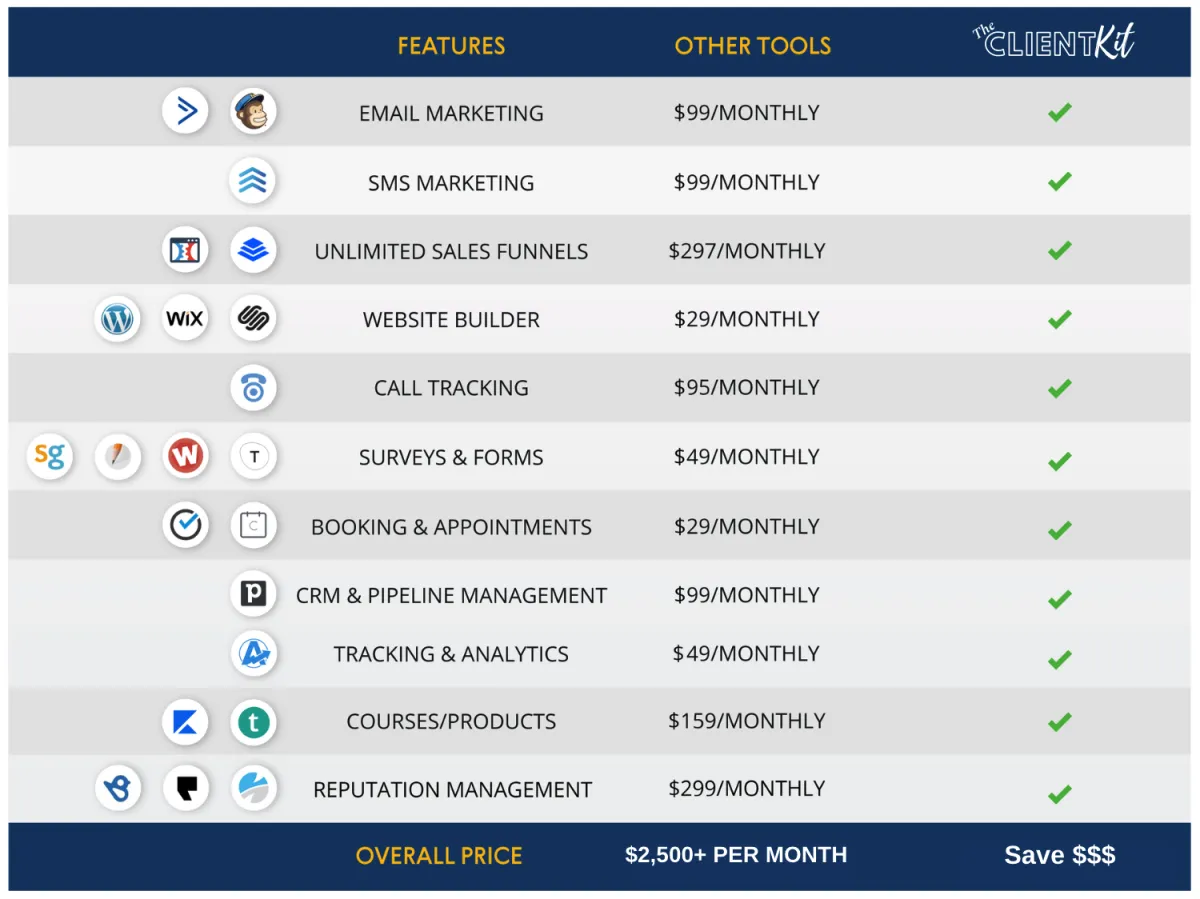Click the $297/MONTHLY price
Viewport: 1200px width, 899px height.
747,251
